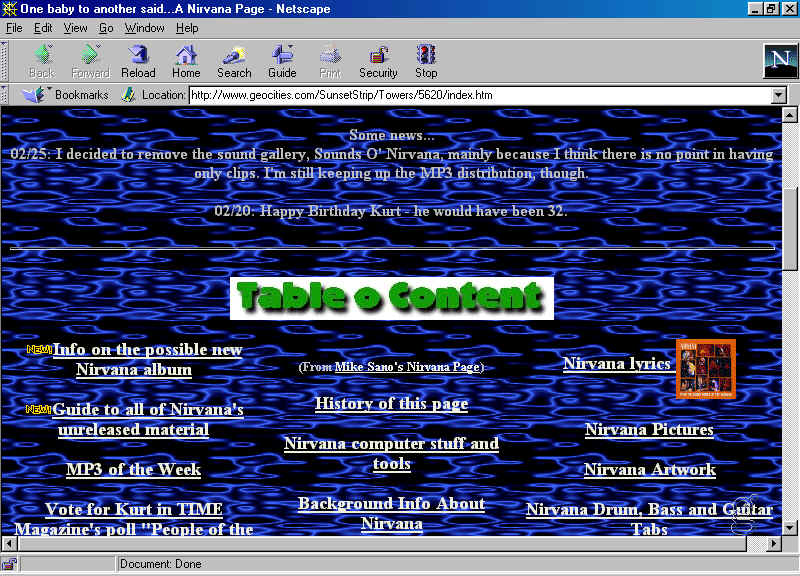Click the 'Happy Birthday Kurt' news line
The height and width of the screenshot is (576, 800).
[391, 211]
